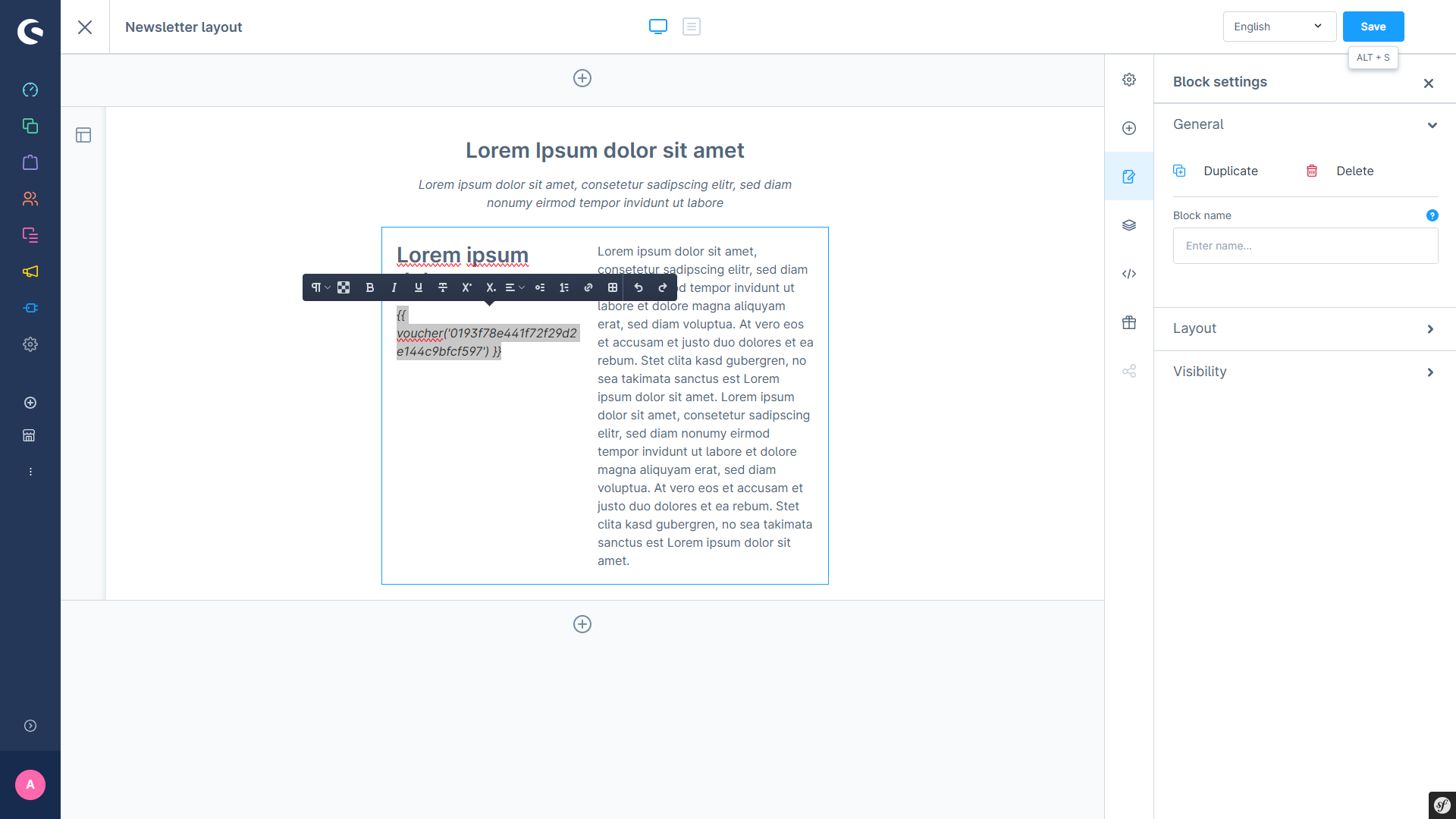
Task: Toggle italic formatting in text toolbar
Action: (394, 287)
